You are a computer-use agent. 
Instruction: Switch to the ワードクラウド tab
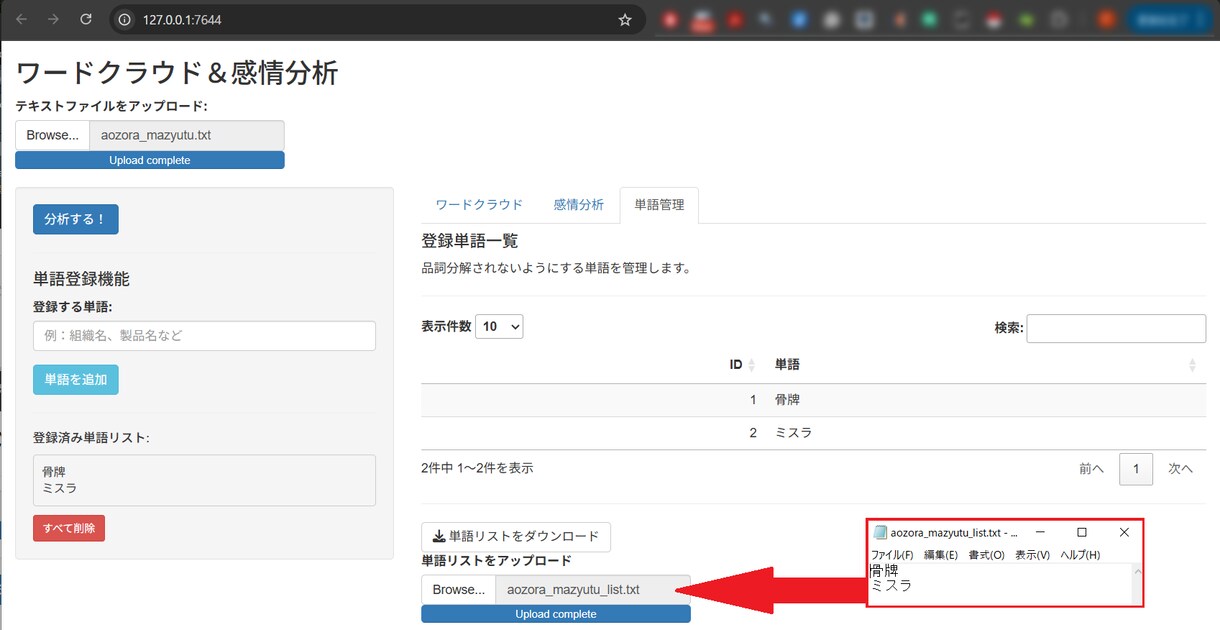point(479,205)
